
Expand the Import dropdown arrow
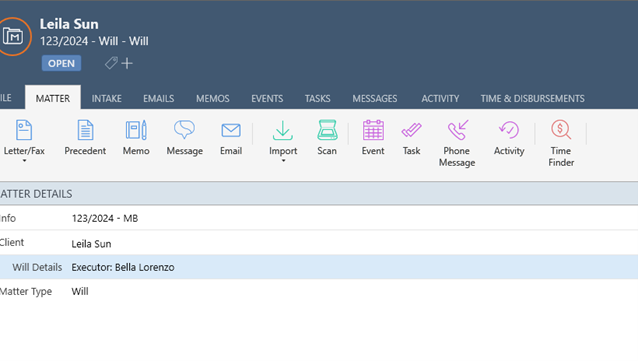click(x=283, y=161)
